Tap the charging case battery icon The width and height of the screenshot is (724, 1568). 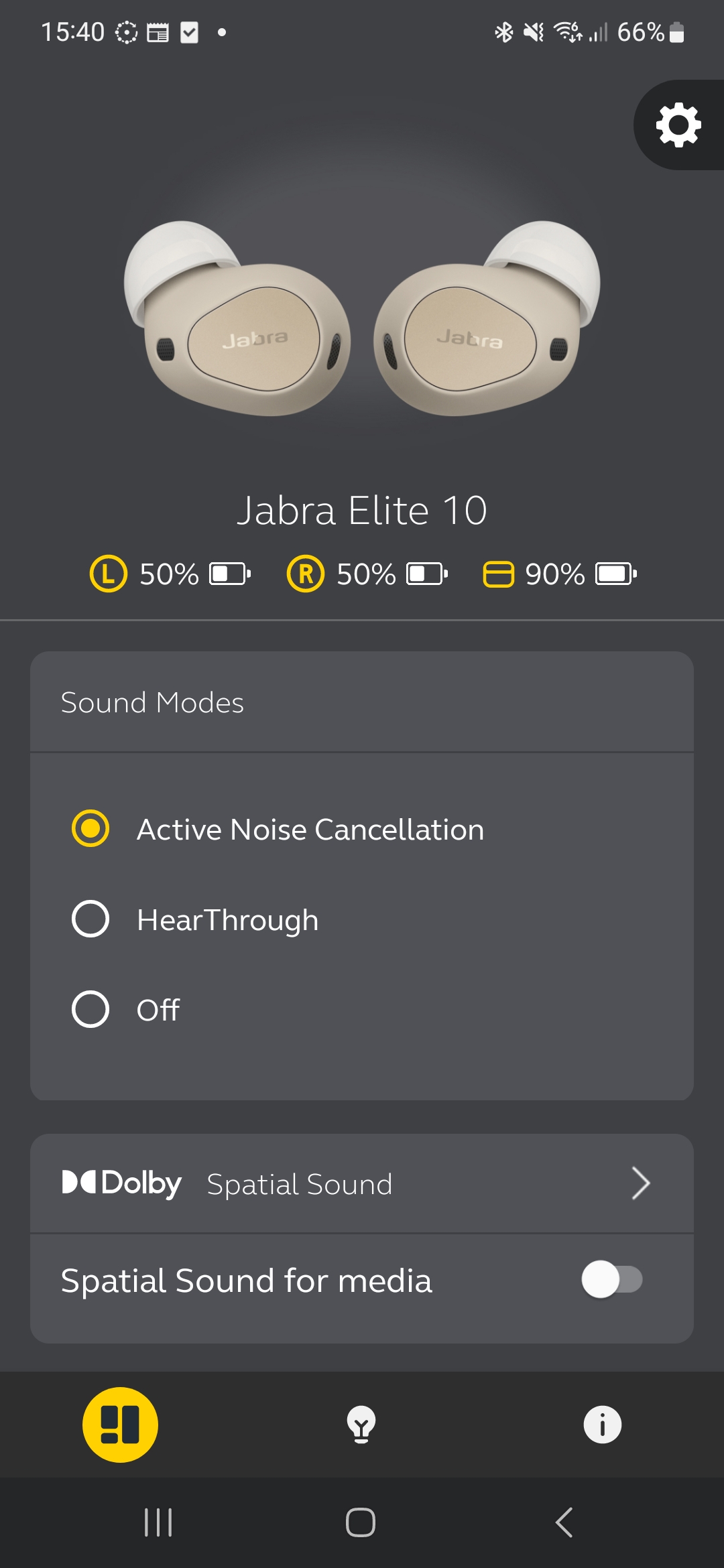point(615,574)
